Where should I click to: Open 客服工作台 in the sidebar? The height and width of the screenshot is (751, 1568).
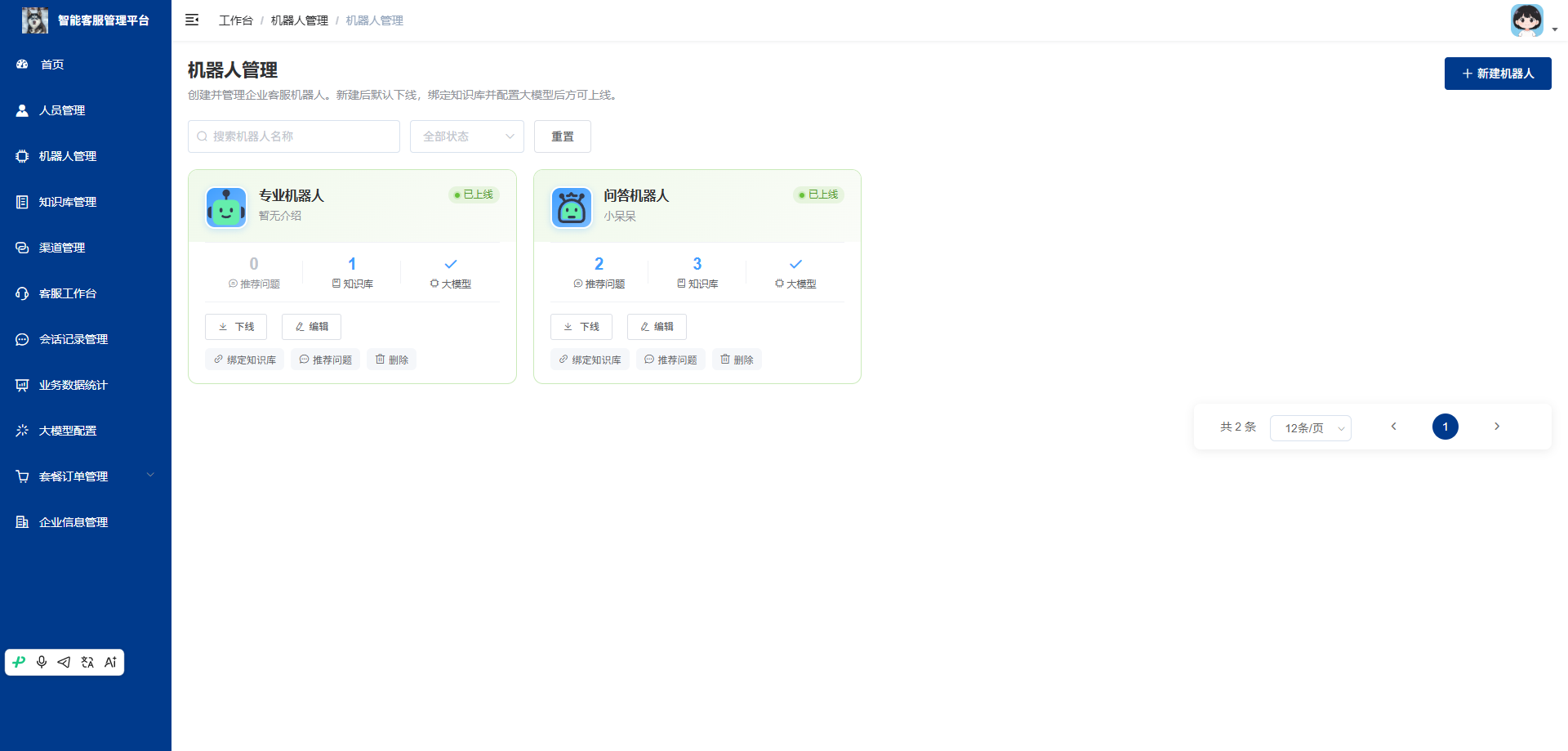[x=86, y=293]
